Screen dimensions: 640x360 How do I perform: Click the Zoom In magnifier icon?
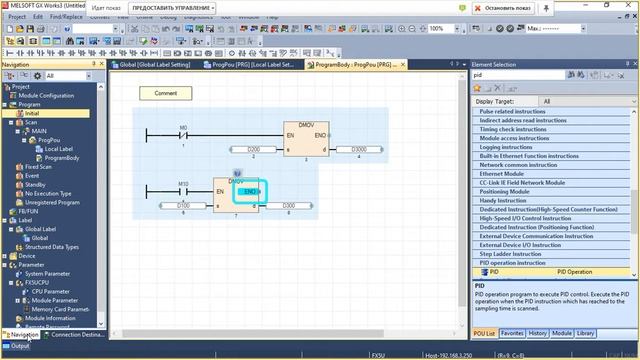(x=402, y=29)
